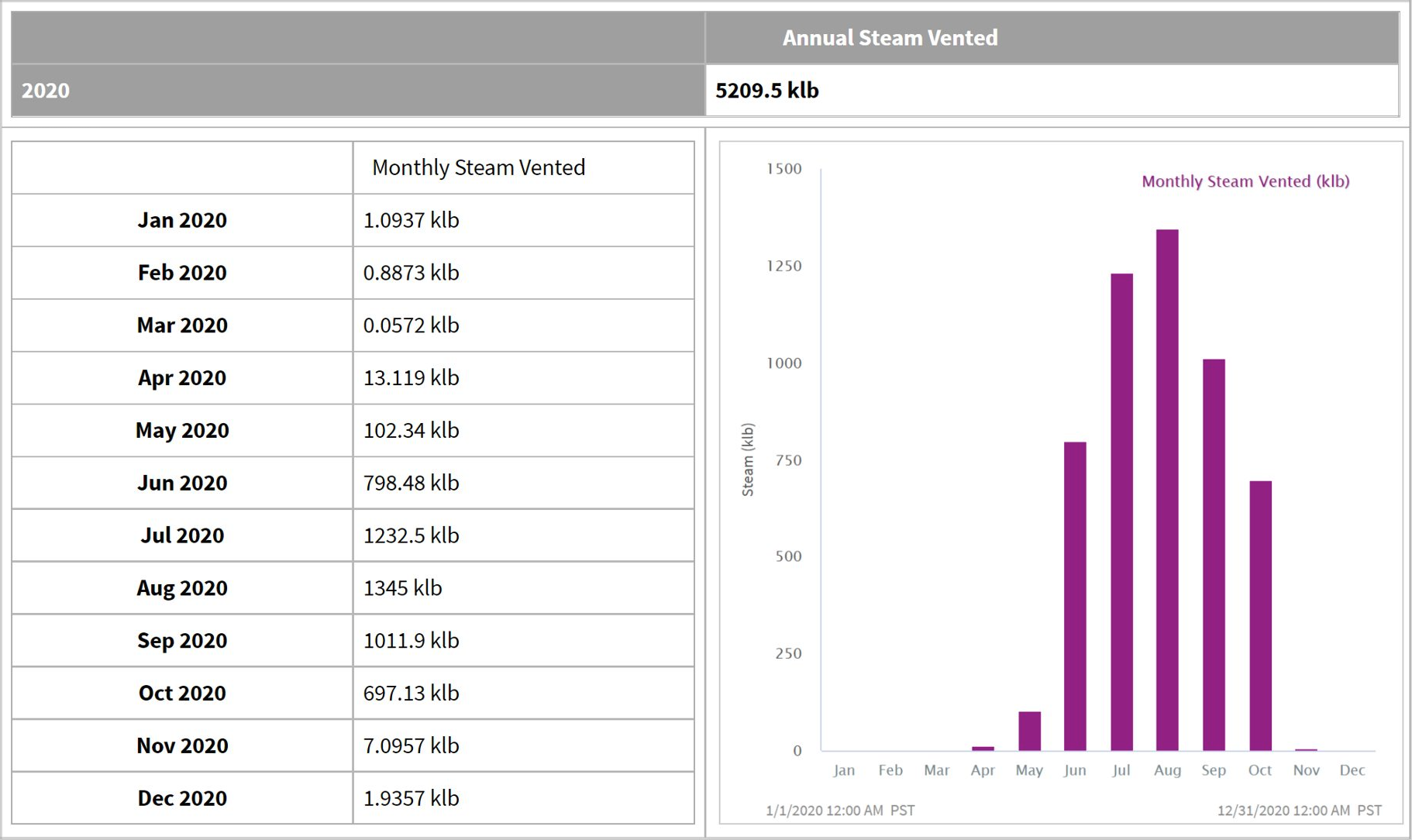Click the 1345 klb value
Screen dimensions: 1412x840
tap(402, 588)
